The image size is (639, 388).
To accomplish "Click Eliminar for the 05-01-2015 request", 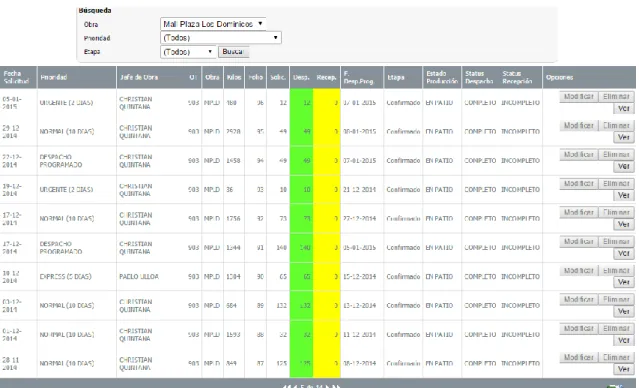I will (x=616, y=97).
